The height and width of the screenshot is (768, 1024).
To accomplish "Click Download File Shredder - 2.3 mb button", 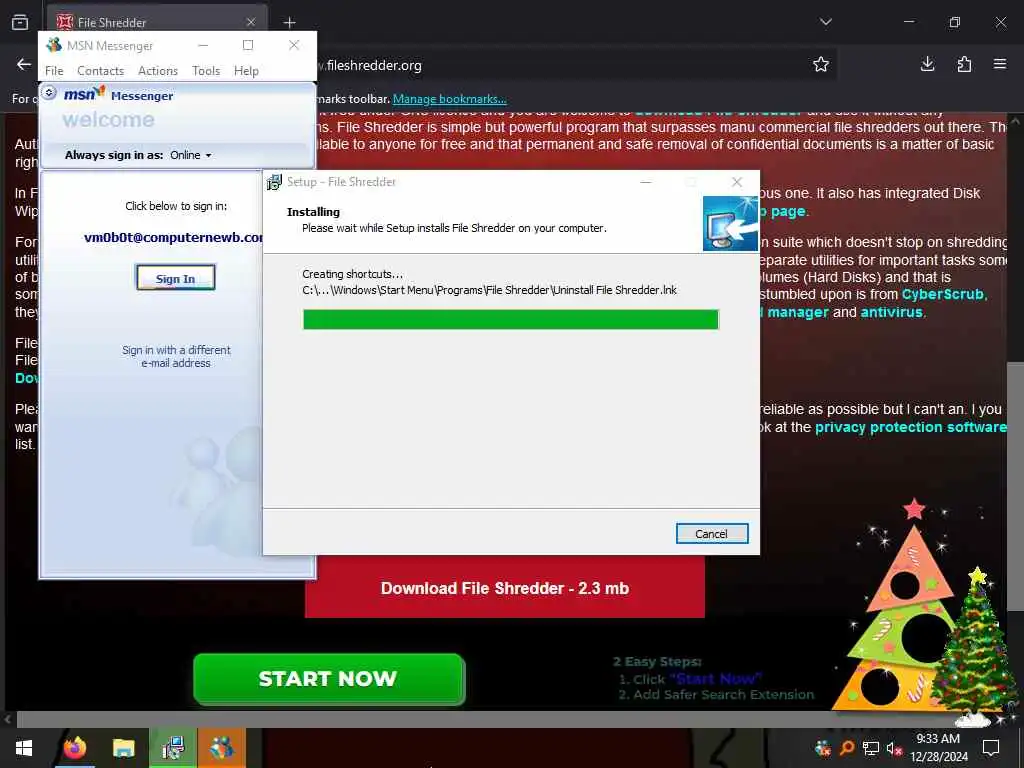I will tap(505, 588).
